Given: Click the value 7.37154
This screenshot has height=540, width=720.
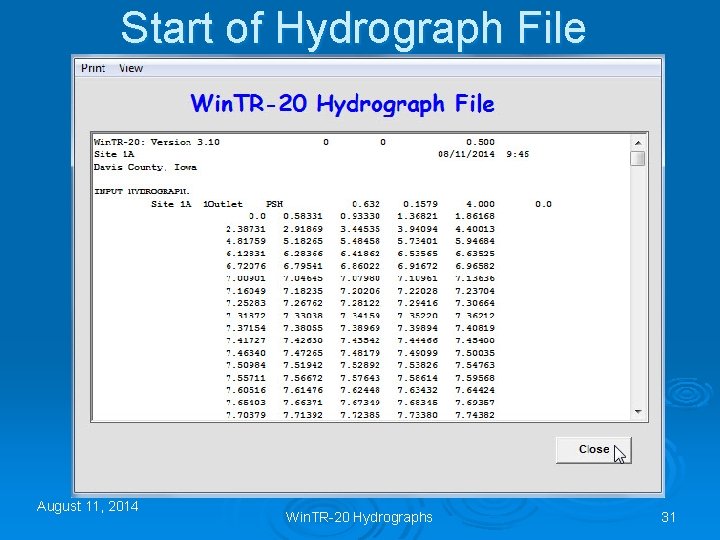Looking at the screenshot, I should pos(246,328).
